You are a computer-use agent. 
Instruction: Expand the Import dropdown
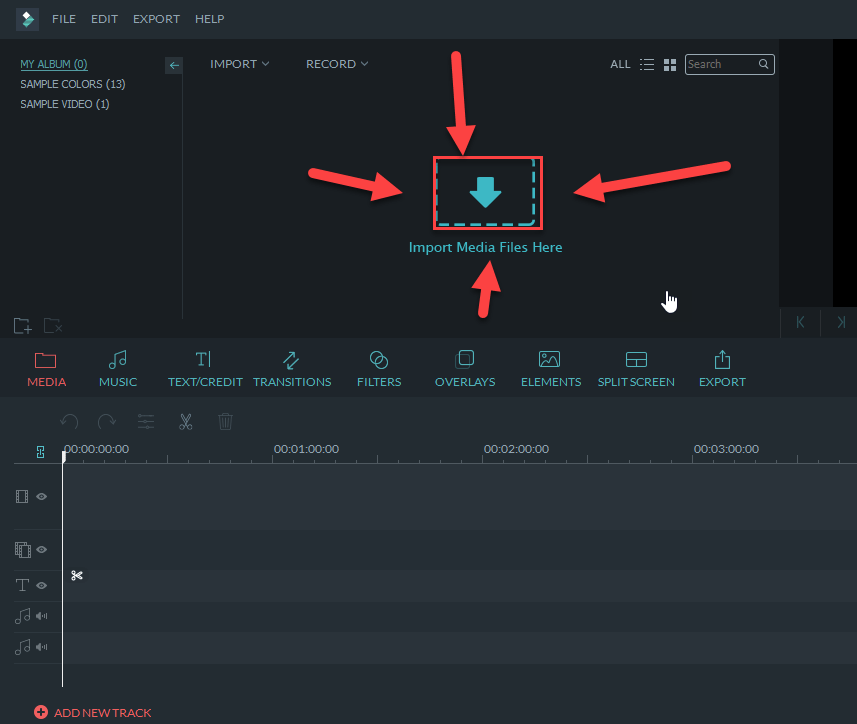click(240, 64)
